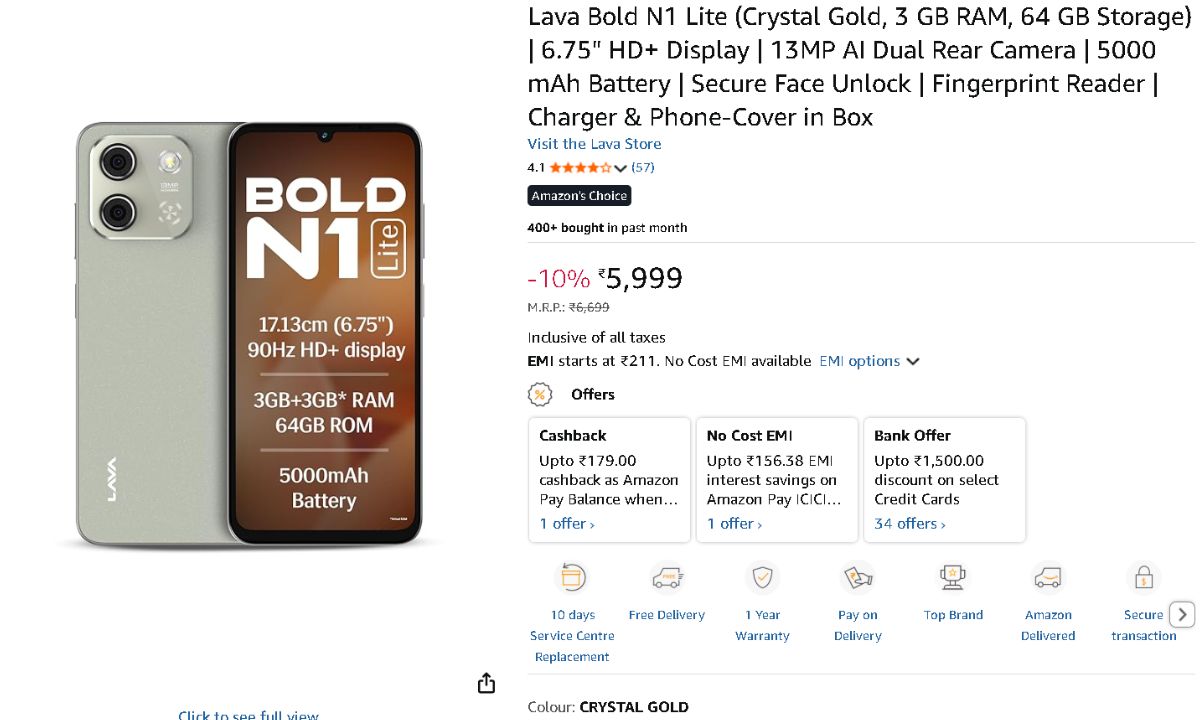Visit the Lava Store
1200x720 pixels.
(594, 143)
